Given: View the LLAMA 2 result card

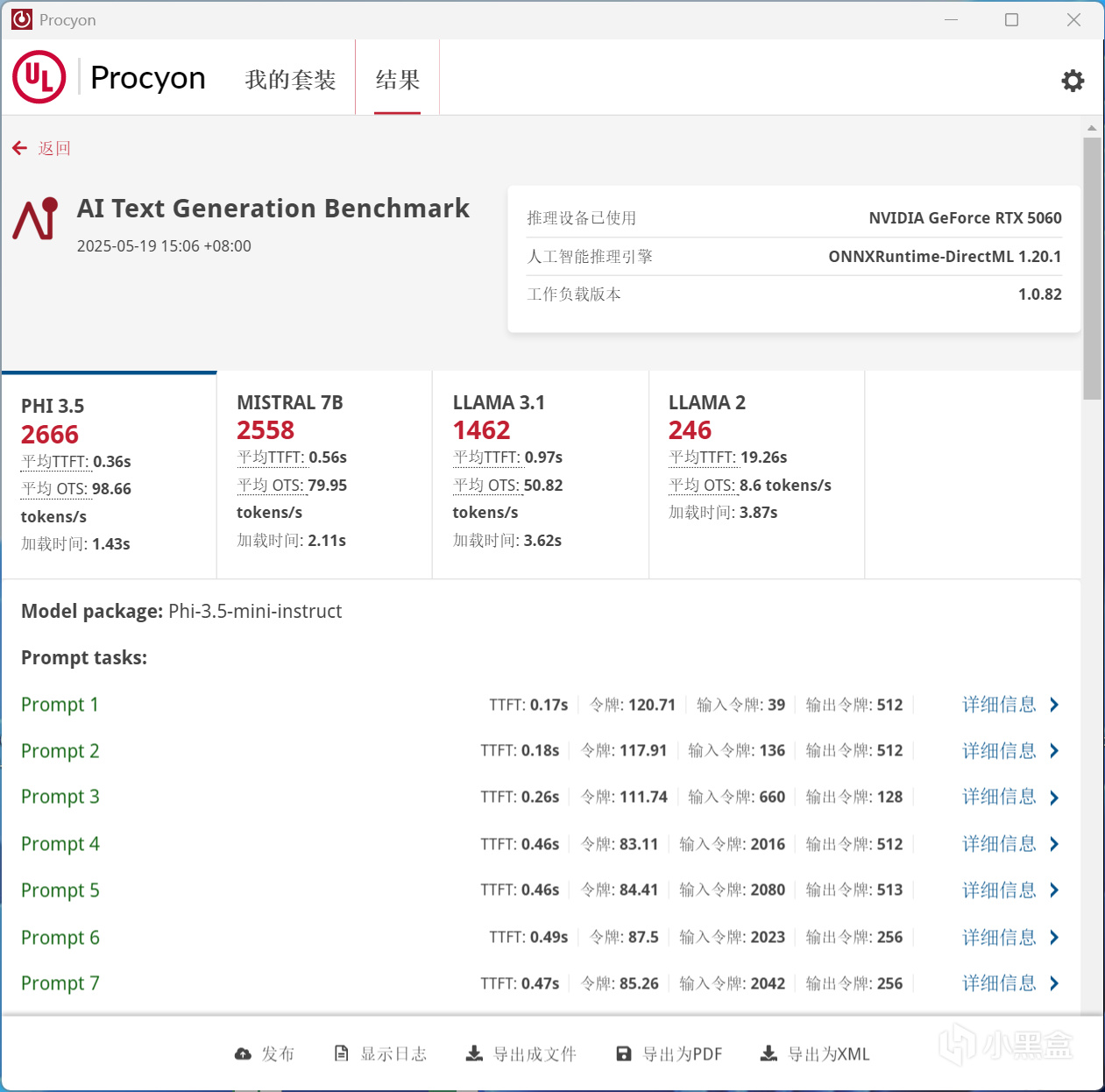Looking at the screenshot, I should (x=755, y=473).
